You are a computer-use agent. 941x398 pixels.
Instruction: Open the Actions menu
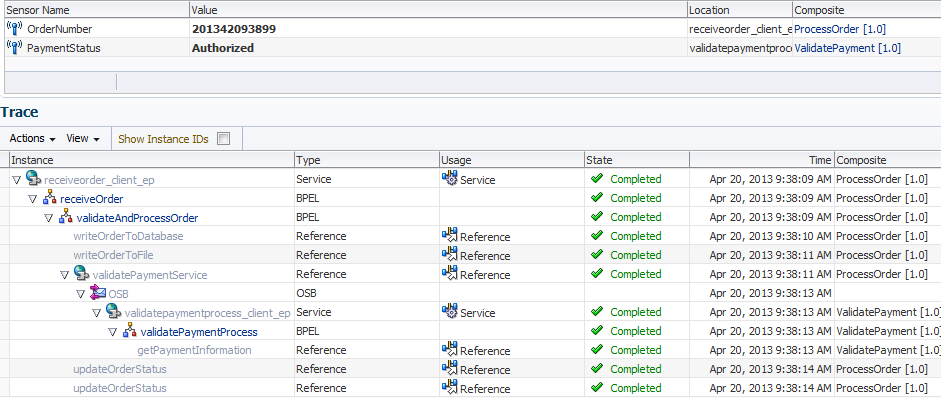tap(32, 139)
